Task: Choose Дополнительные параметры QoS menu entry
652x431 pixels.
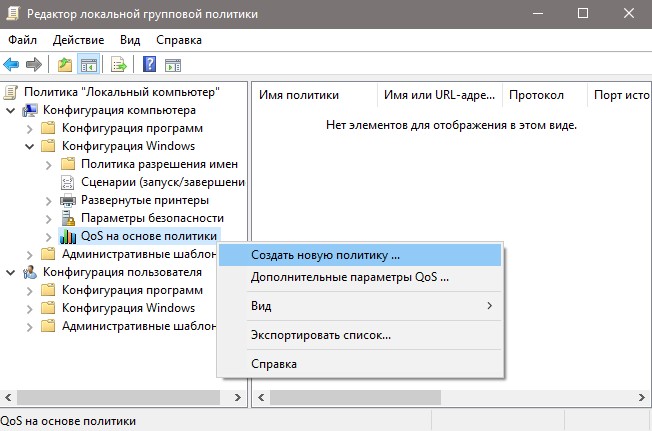Action: point(360,277)
